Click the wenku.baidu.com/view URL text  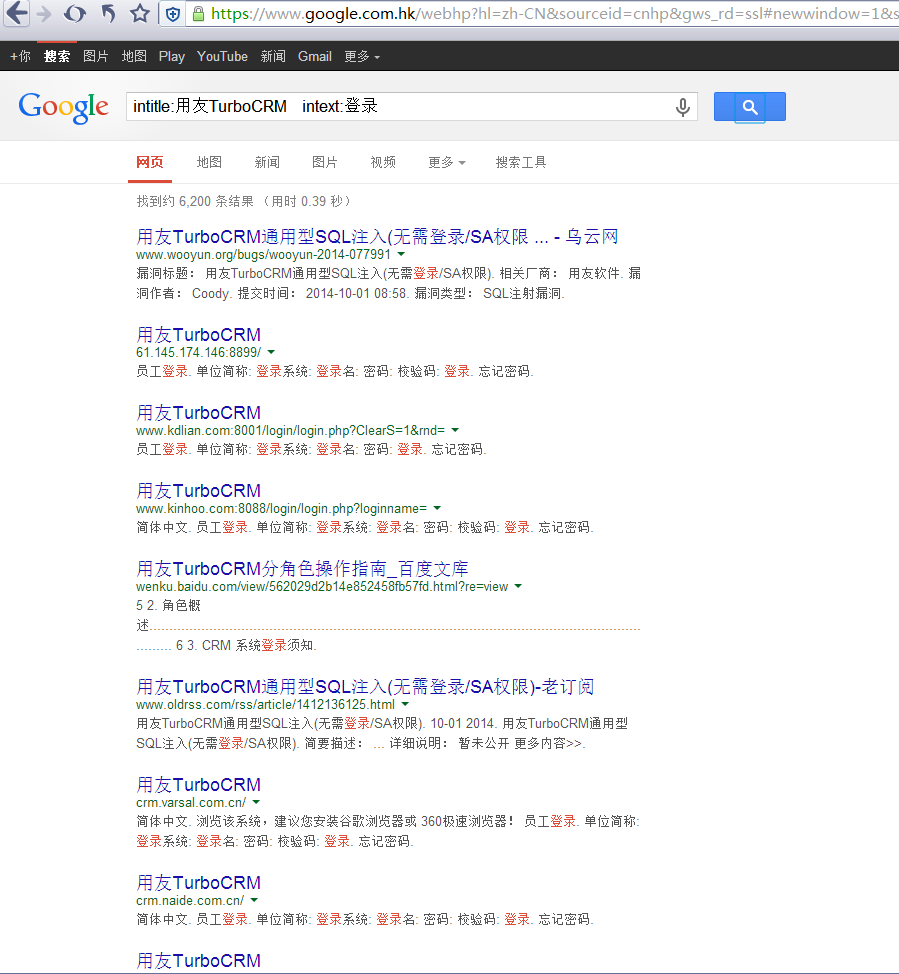pos(322,587)
